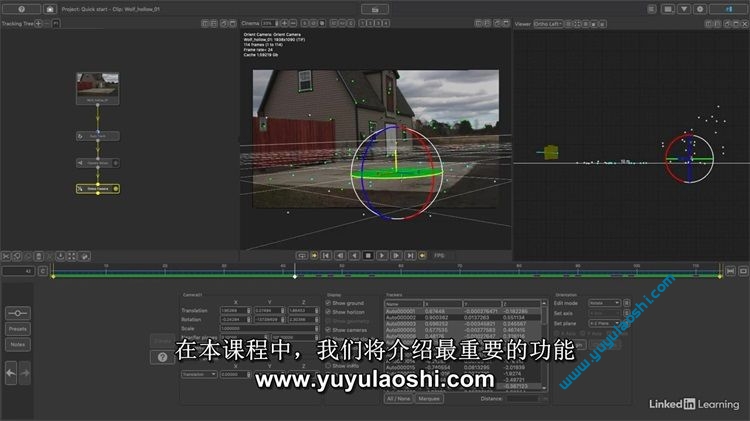750x421 pixels.
Task: Click the fit-all expand icon in tree toolbar
Action: click(x=72, y=256)
